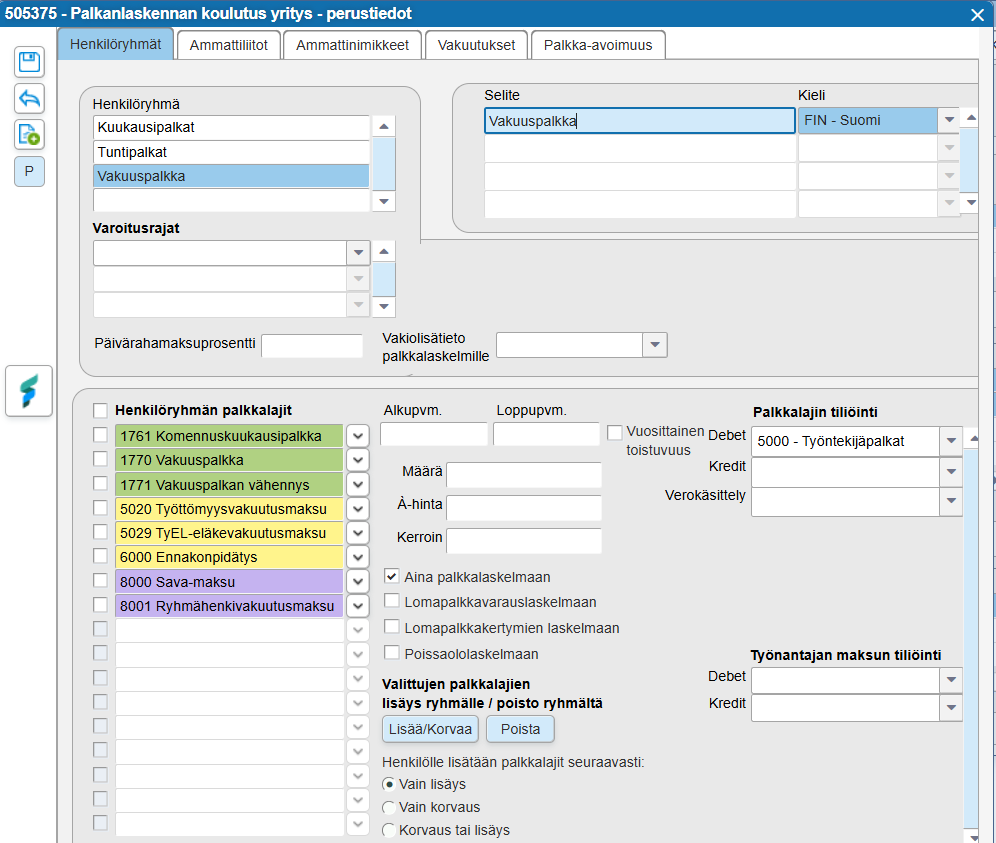The width and height of the screenshot is (996, 843).
Task: Expand dropdown for 1770 Vakuuspalkka row
Action: [358, 460]
